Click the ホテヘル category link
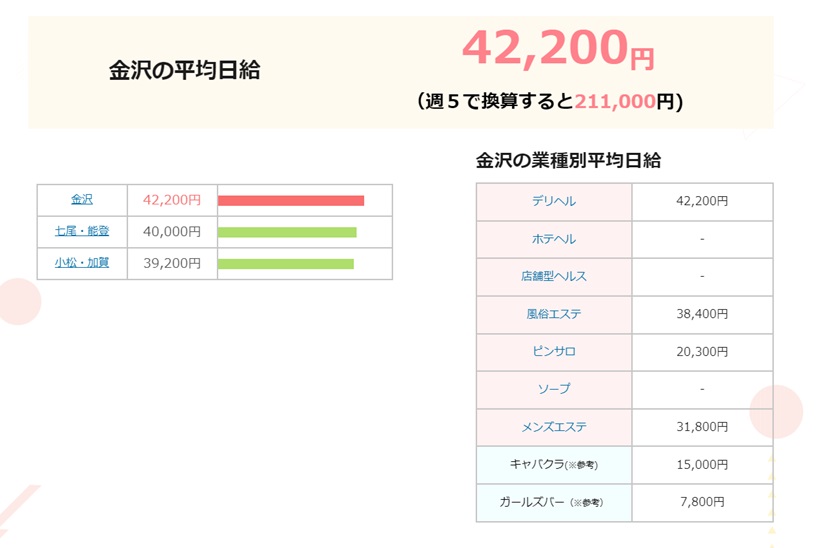The width and height of the screenshot is (822, 548). [554, 239]
